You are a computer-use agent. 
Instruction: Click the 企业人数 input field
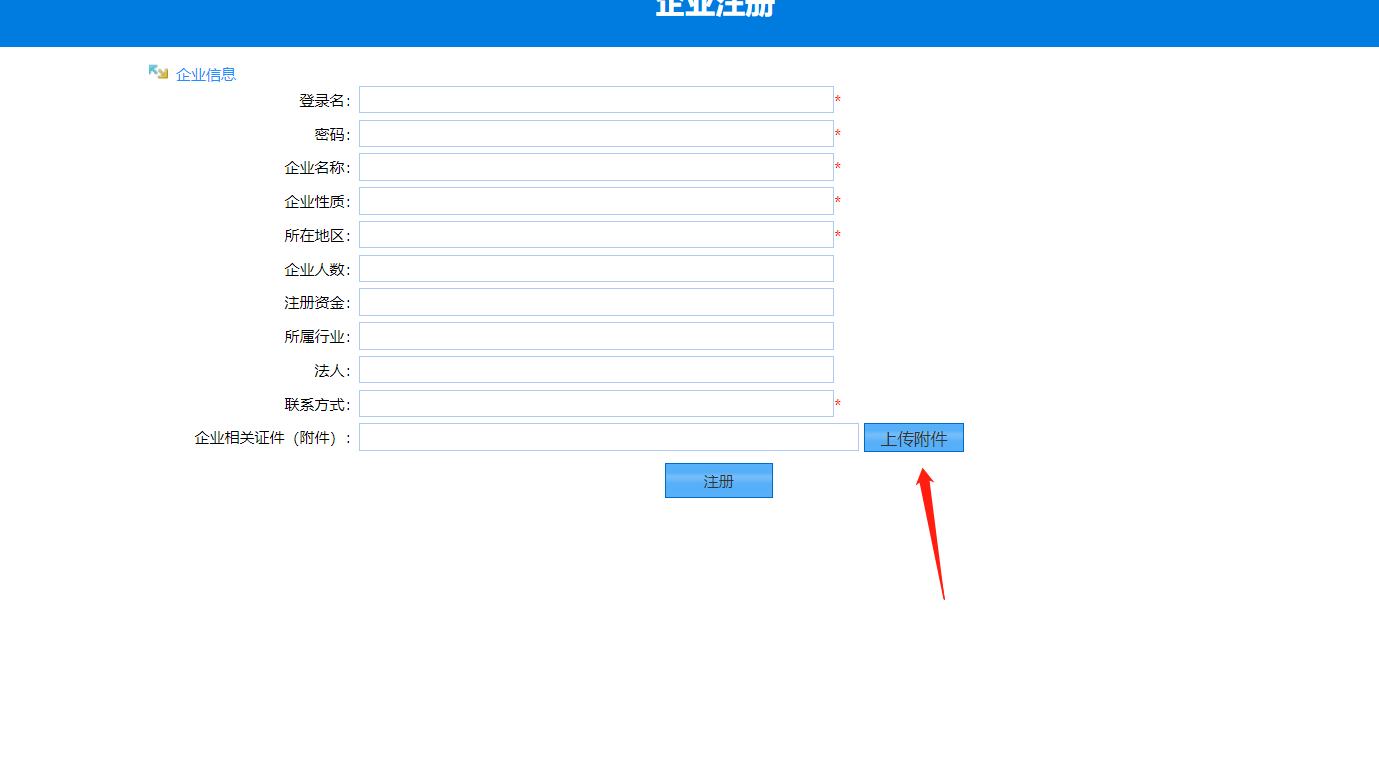pyautogui.click(x=596, y=269)
